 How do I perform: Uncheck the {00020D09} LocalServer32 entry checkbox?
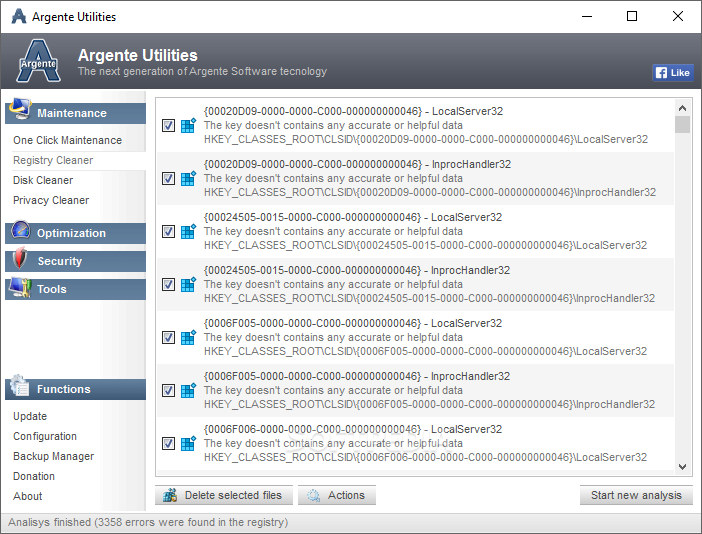point(168,125)
